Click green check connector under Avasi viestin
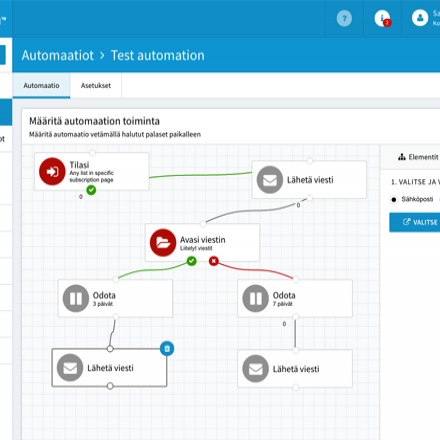 (191, 261)
